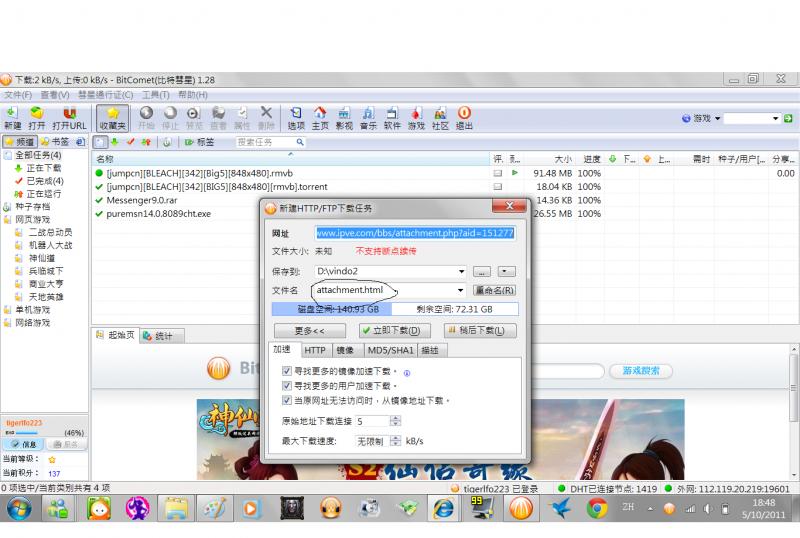Open 选项 (Options) from the toolbar
The image size is (800, 538).
point(296,118)
